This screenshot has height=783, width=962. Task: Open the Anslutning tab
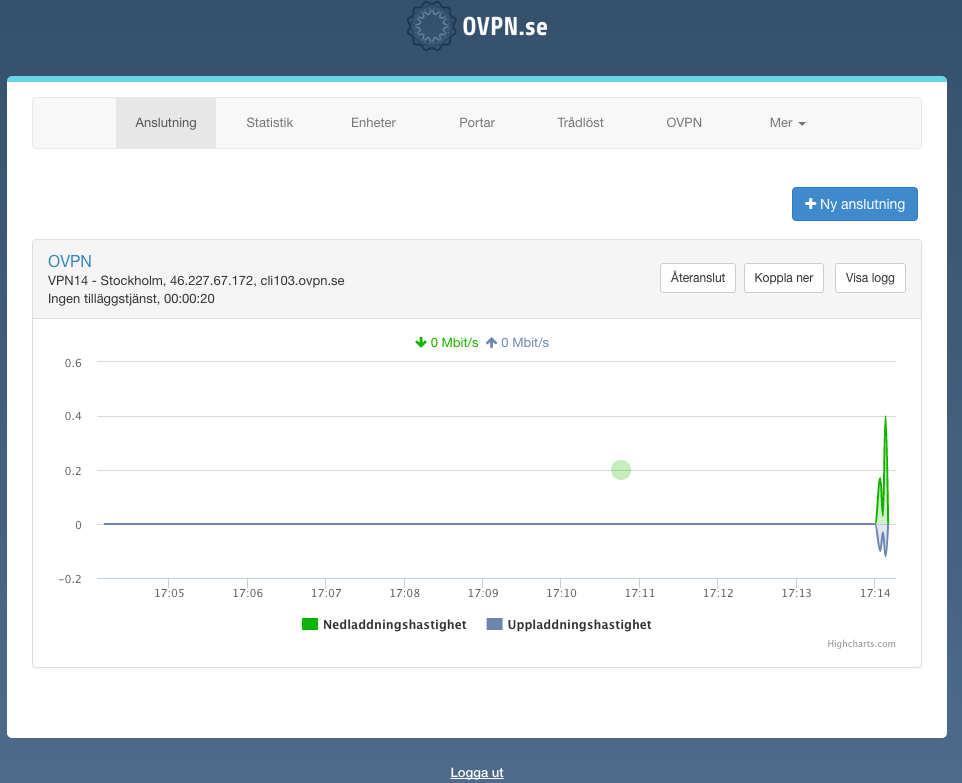coord(166,123)
